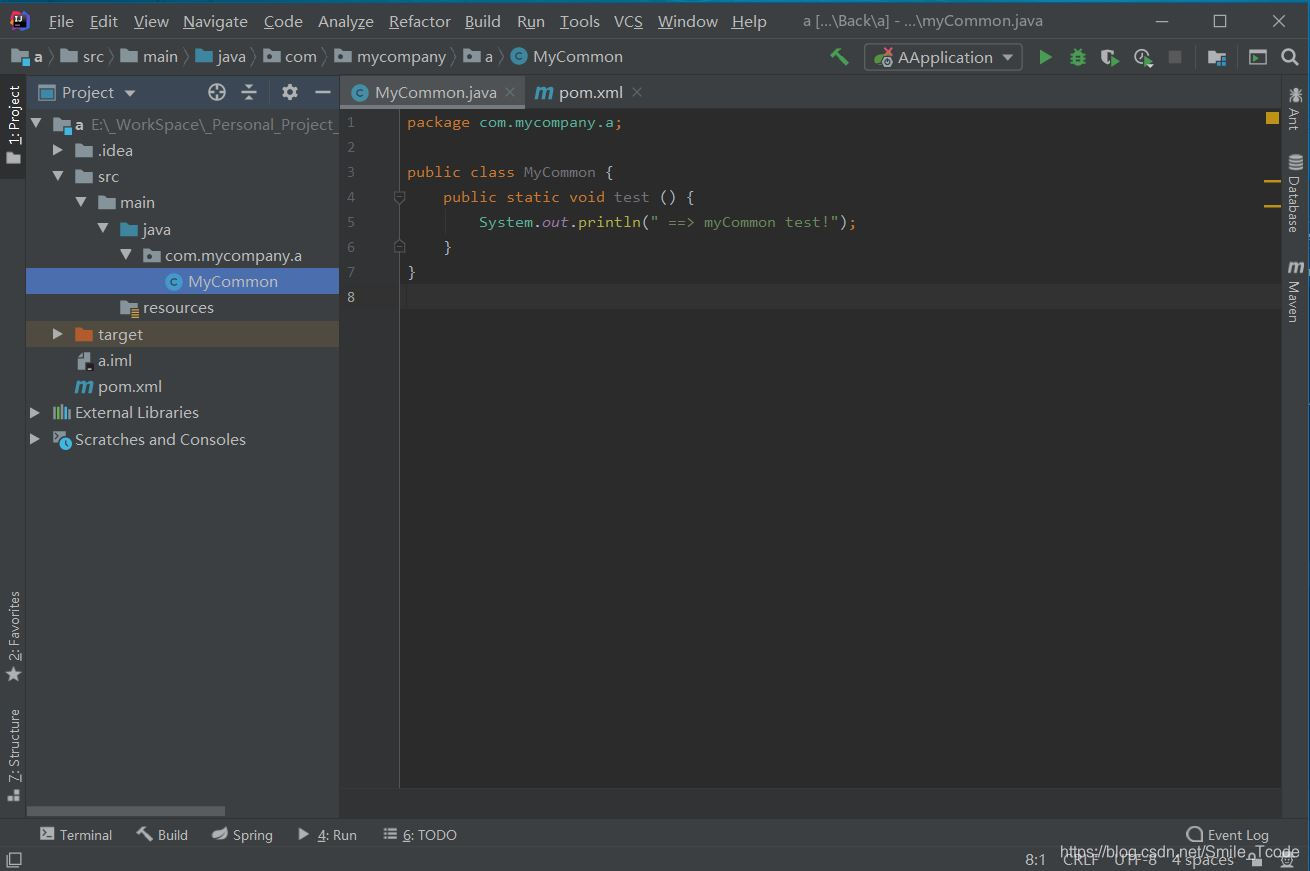
Task: Click the Search Everywhere magnifier
Action: point(1290,57)
